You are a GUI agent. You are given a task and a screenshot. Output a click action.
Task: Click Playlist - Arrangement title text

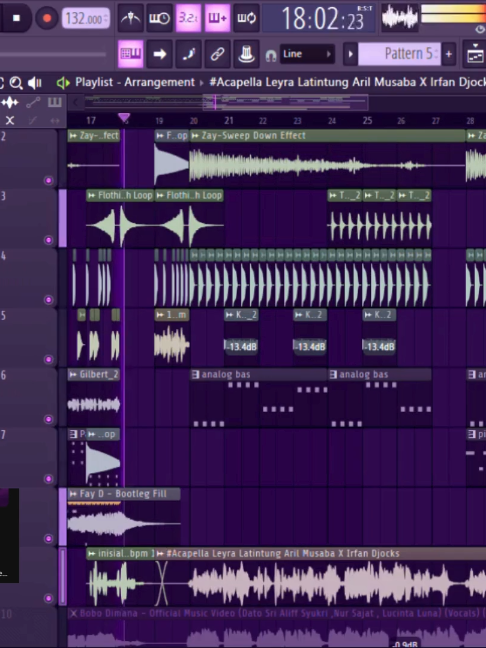[x=135, y=82]
